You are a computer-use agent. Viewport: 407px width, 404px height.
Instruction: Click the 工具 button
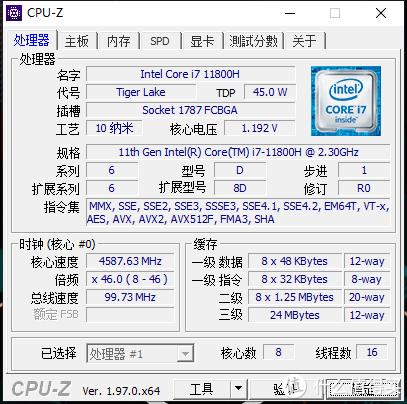coord(202,388)
